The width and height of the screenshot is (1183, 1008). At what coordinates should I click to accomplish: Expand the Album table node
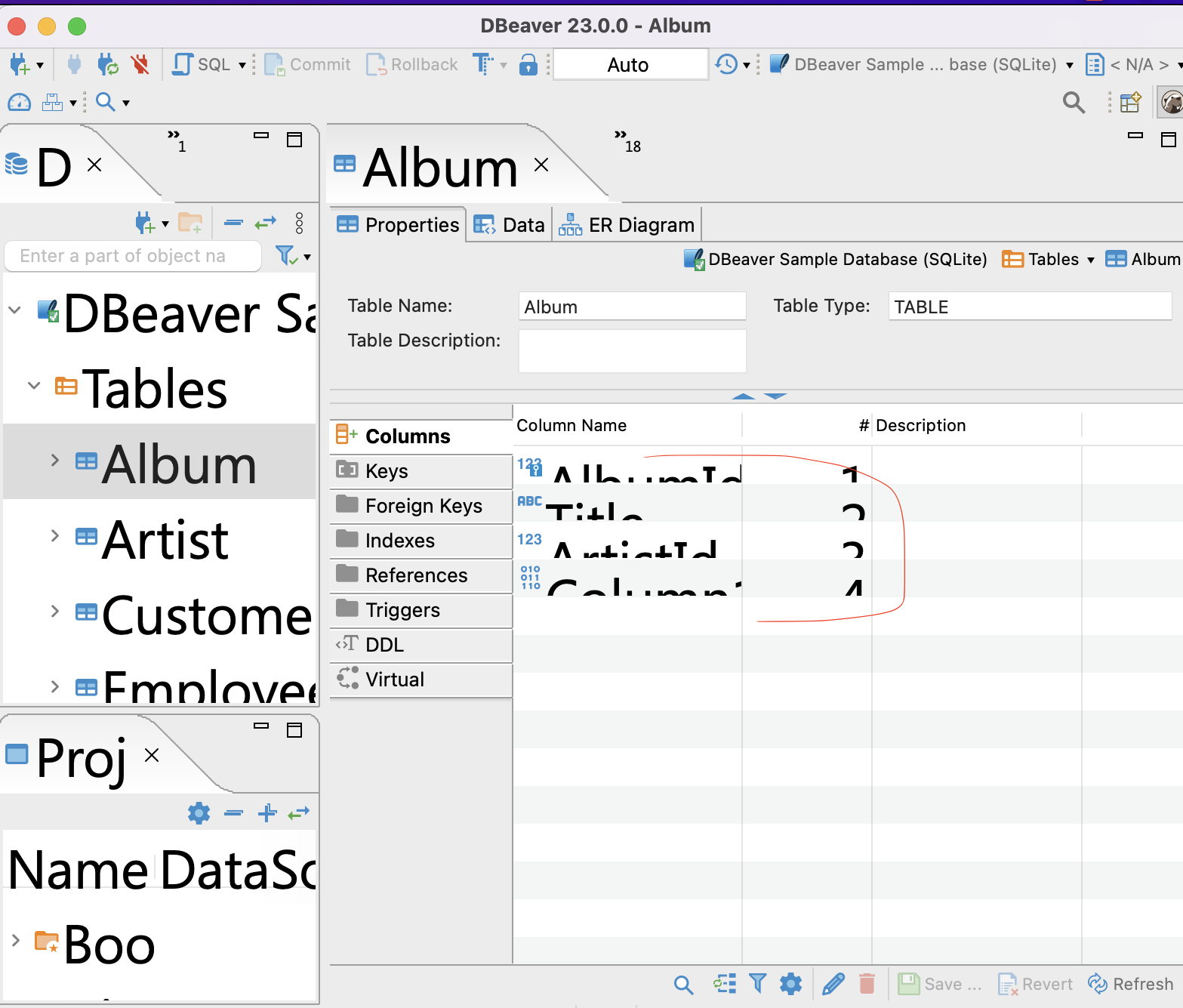coord(54,458)
